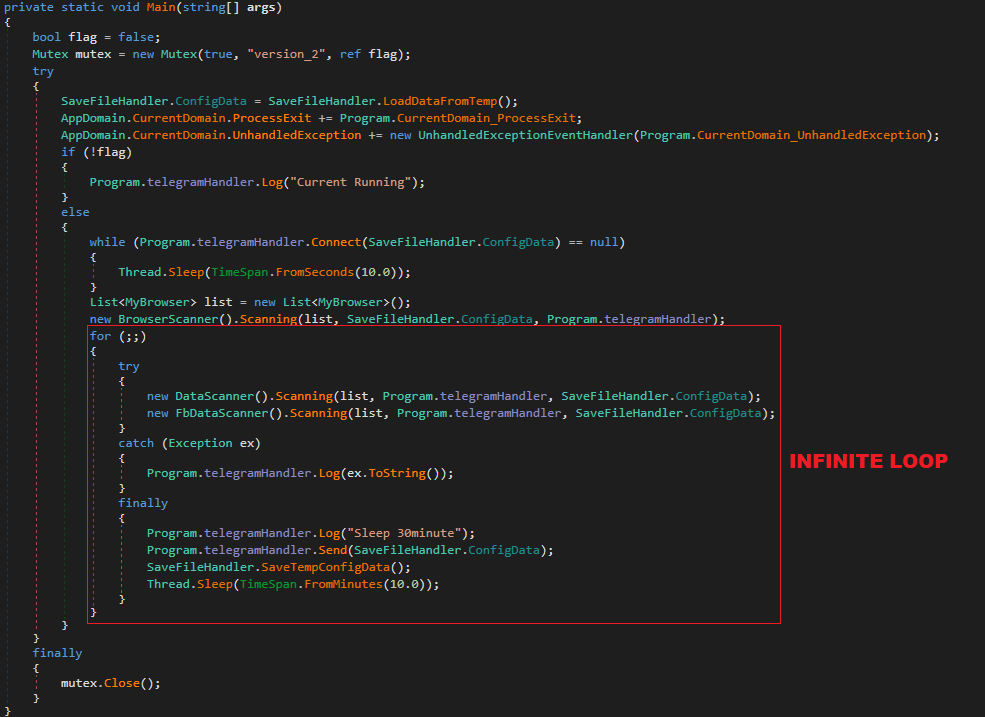Select the false literal
Image resolution: width=985 pixels, height=717 pixels.
click(x=136, y=37)
